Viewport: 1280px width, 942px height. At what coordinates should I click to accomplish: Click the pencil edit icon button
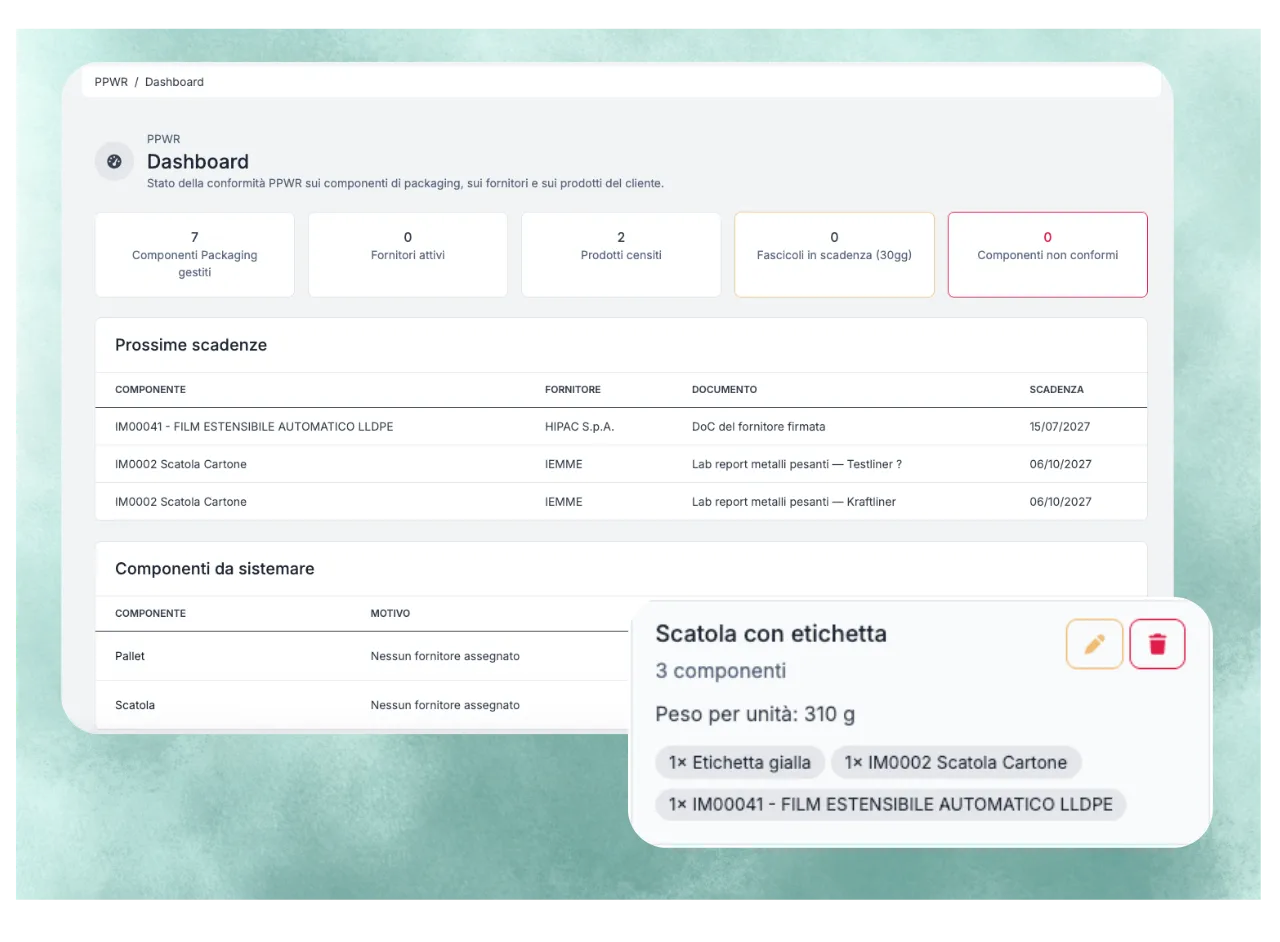tap(1094, 644)
